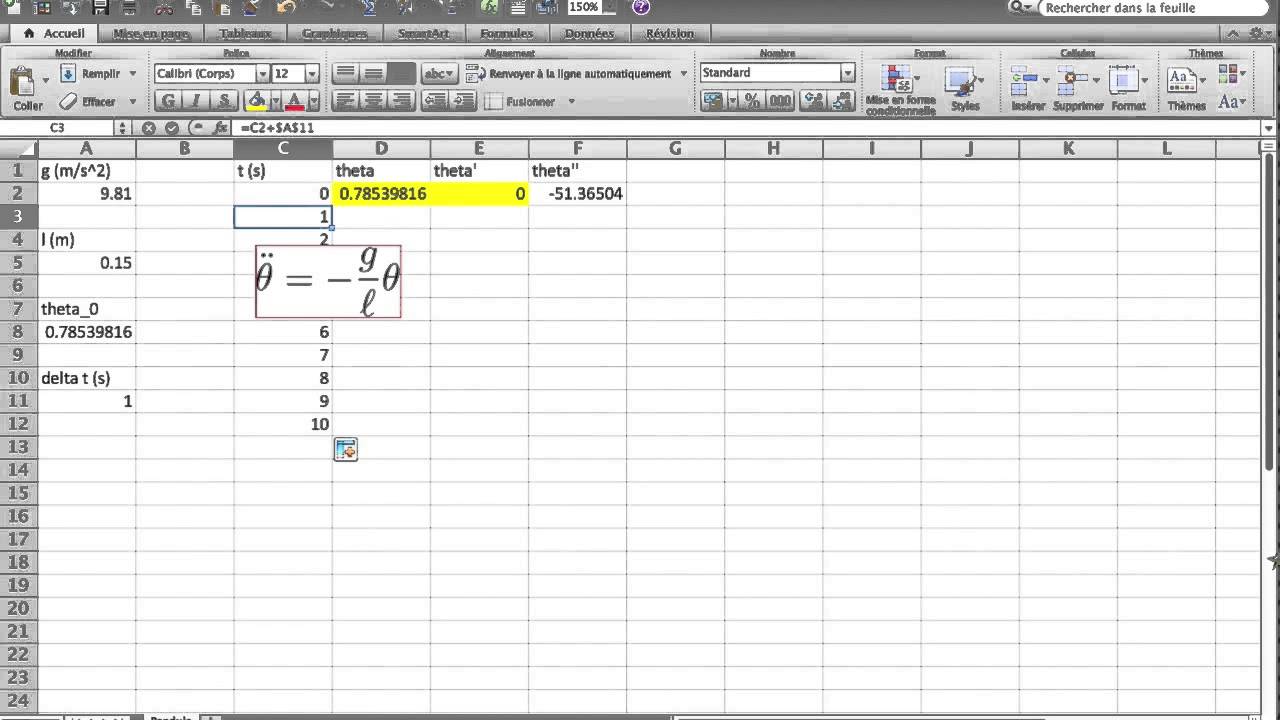Apply thousands separator 000 style
This screenshot has height=720, width=1280.
[780, 101]
